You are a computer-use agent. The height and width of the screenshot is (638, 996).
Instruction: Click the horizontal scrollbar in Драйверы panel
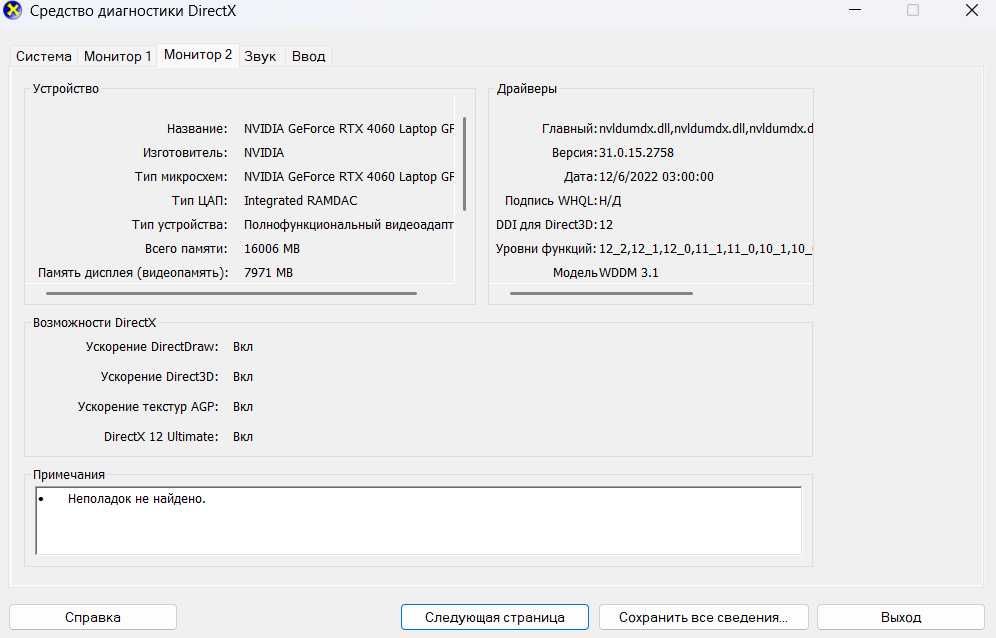(x=601, y=294)
